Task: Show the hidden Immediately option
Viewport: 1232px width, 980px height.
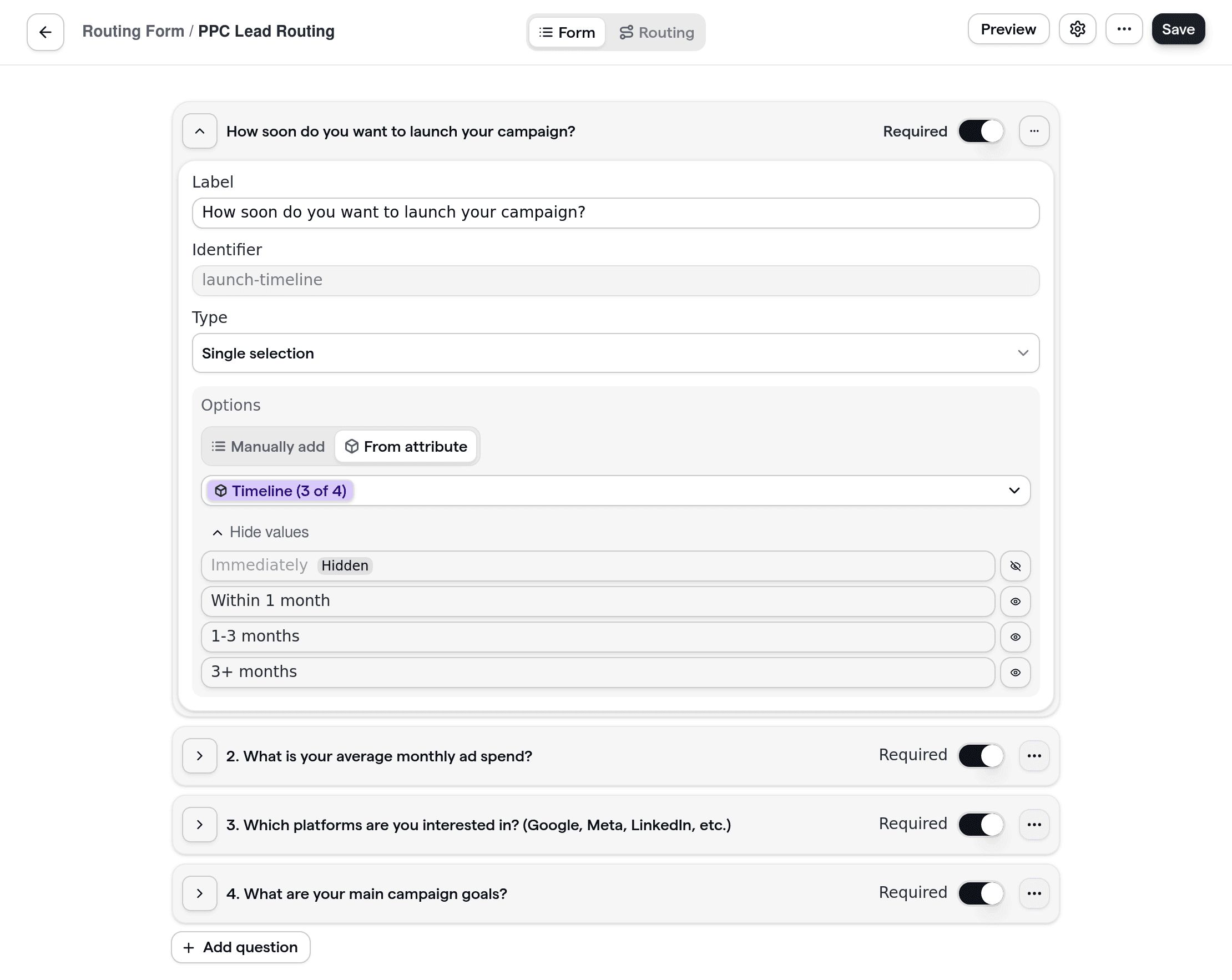Action: pyautogui.click(x=1016, y=565)
